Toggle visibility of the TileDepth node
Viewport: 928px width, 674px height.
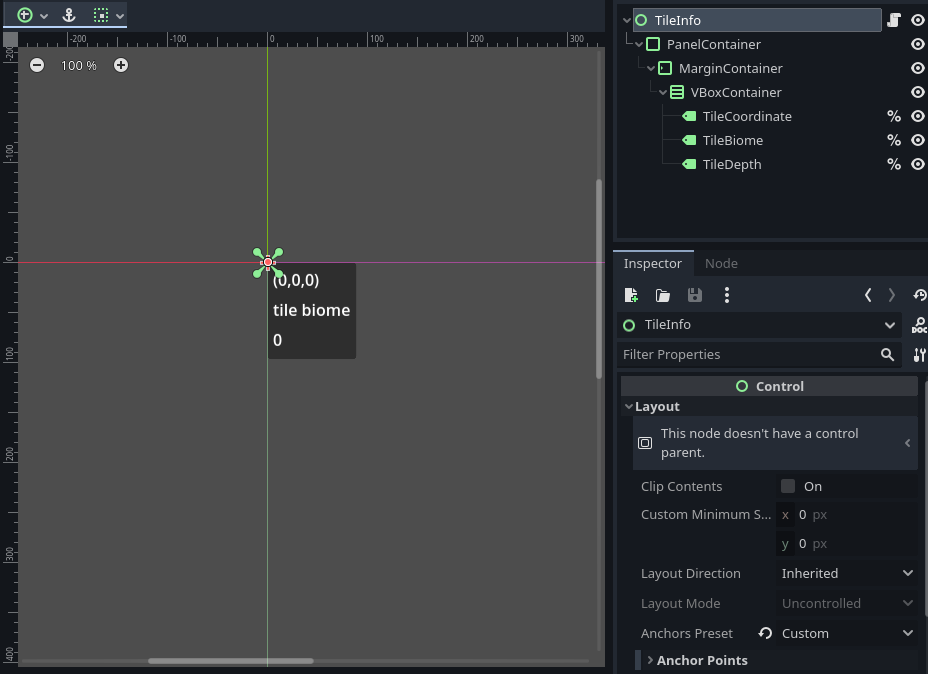pos(917,164)
